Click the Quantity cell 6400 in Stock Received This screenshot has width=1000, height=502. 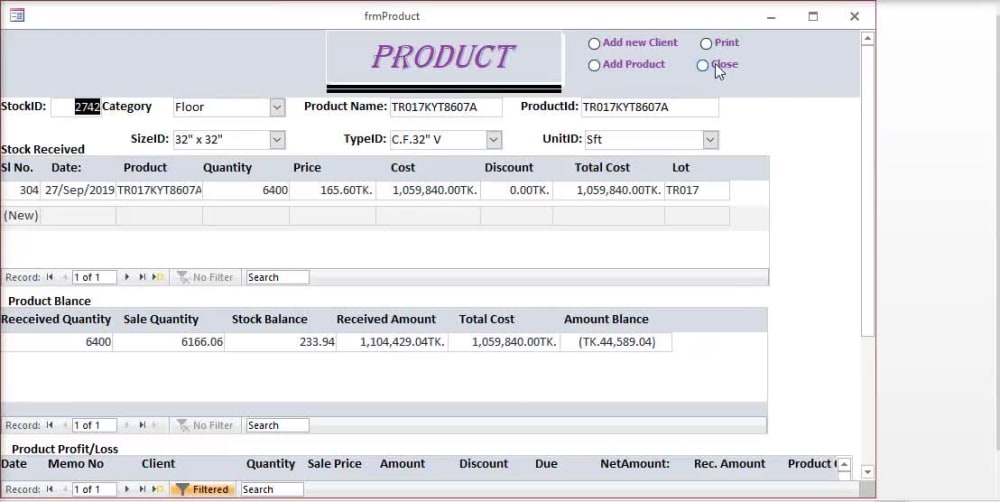pyautogui.click(x=246, y=190)
